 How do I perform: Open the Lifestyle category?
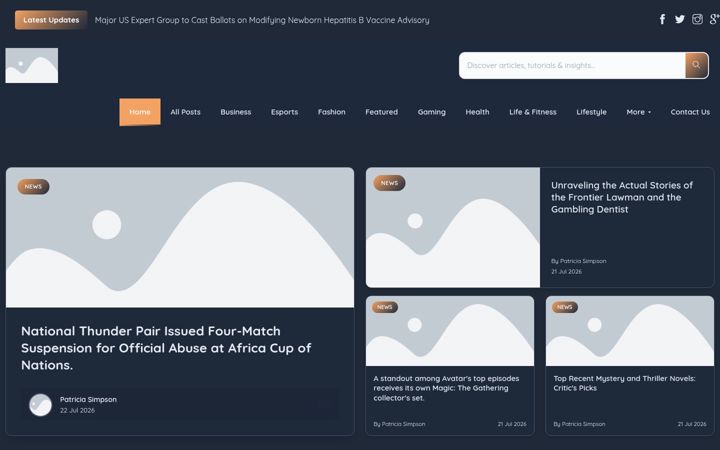click(x=591, y=112)
